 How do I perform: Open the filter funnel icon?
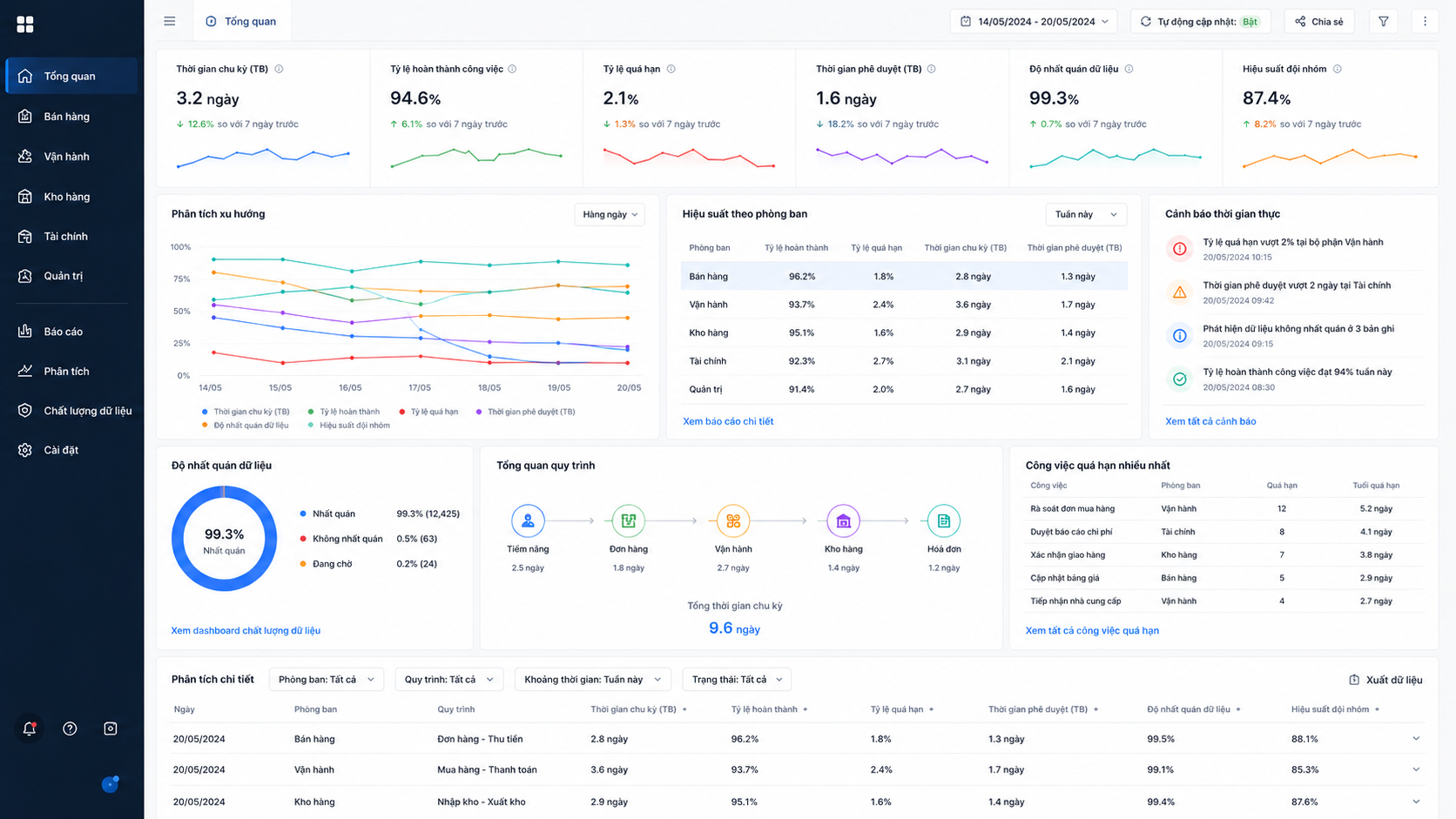point(1384,21)
